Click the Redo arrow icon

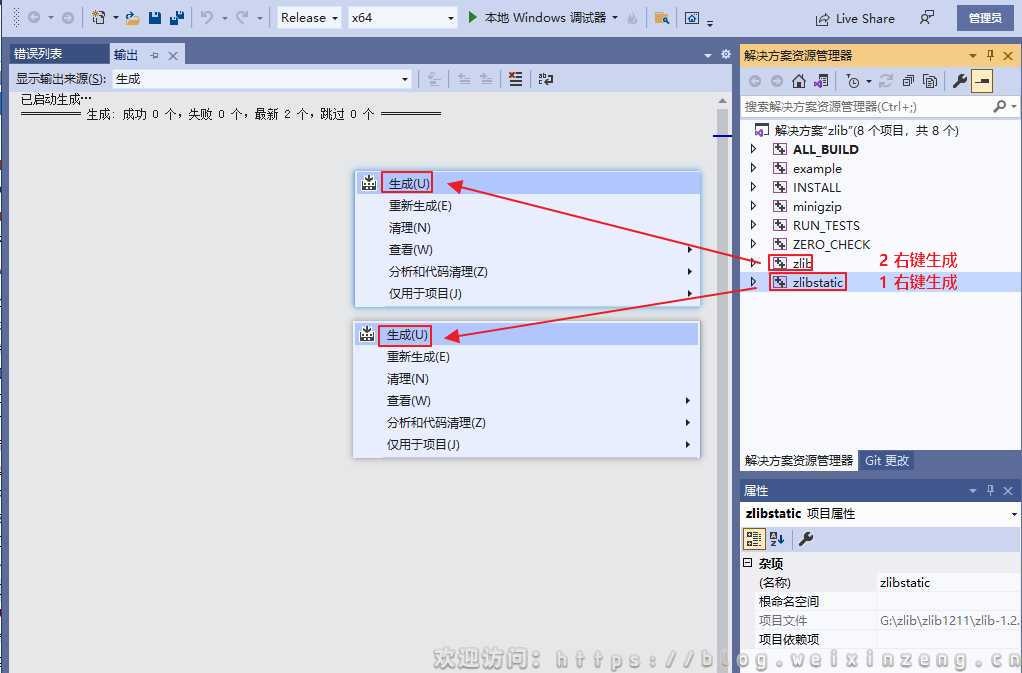pyautogui.click(x=242, y=18)
